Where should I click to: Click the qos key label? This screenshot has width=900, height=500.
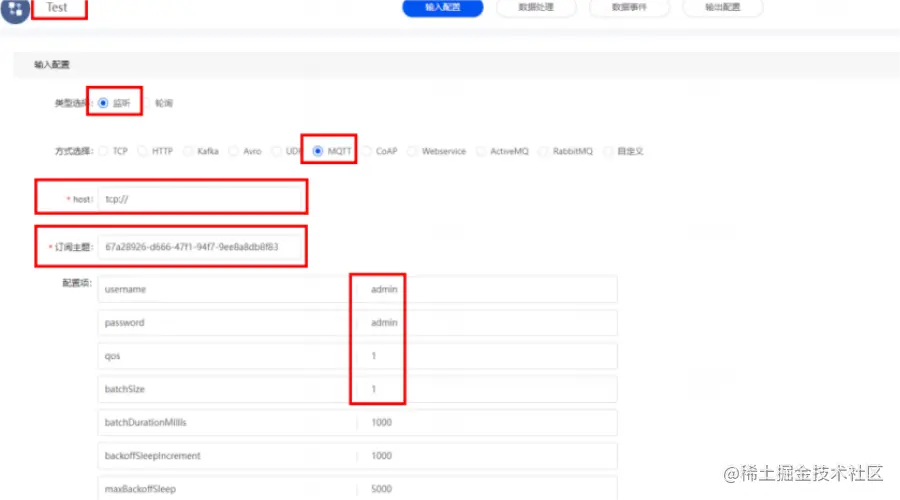pyautogui.click(x=112, y=356)
